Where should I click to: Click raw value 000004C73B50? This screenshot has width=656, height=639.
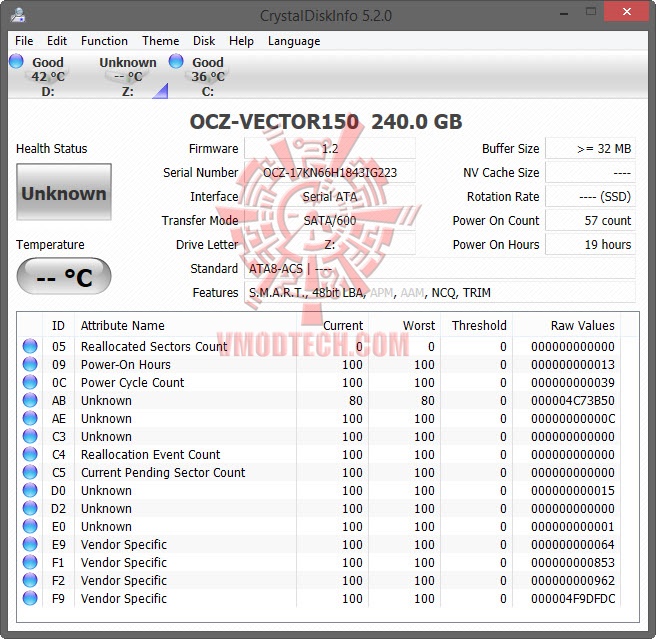(572, 400)
